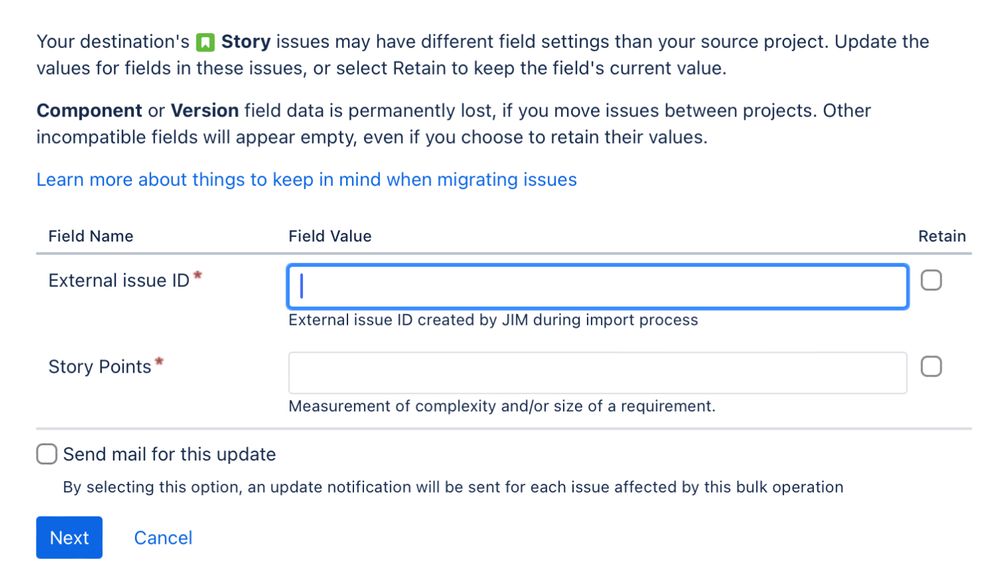Image resolution: width=999 pixels, height=569 pixels.
Task: Select the Story Points field label
Action: (x=100, y=367)
